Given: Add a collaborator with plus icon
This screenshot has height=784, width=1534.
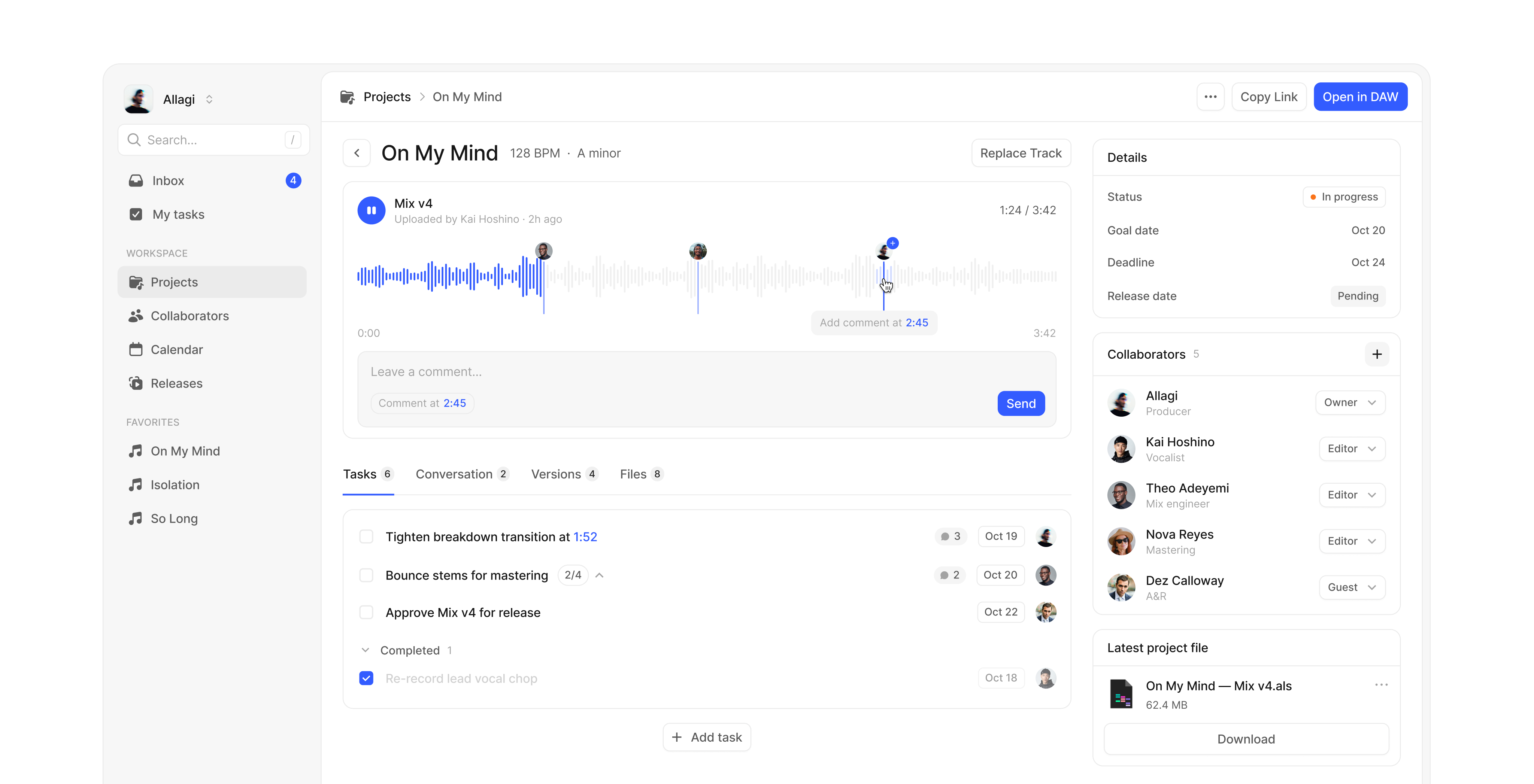Looking at the screenshot, I should click(1377, 354).
